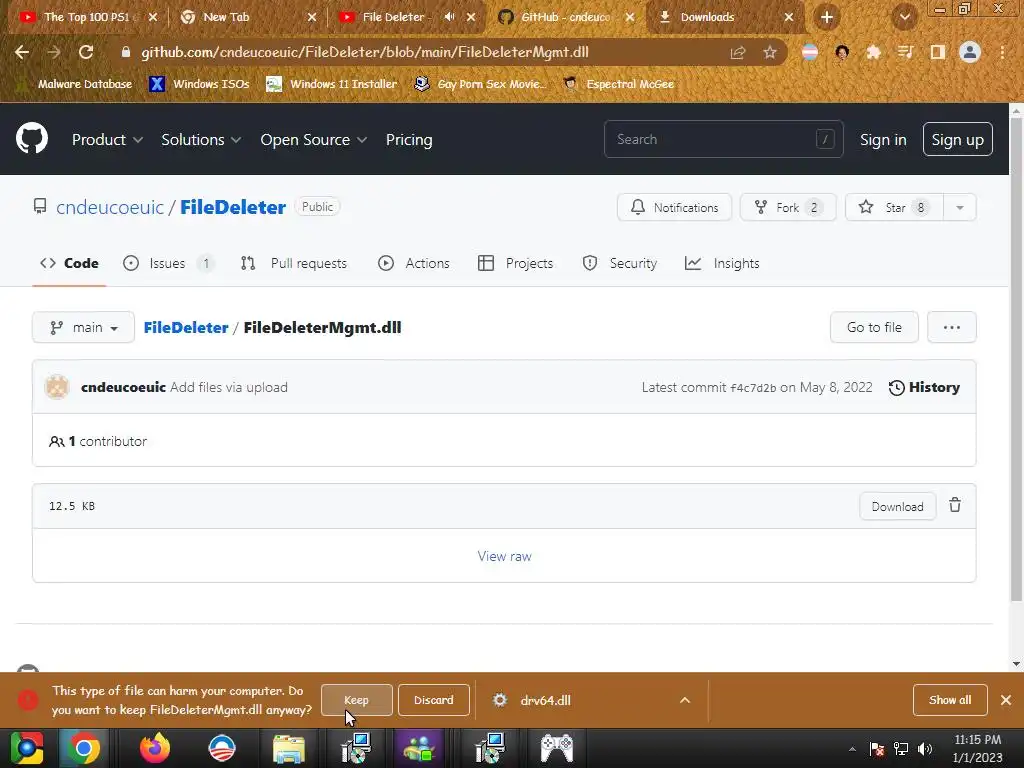Delete file using trash icon
This screenshot has width=1024, height=768.
click(955, 505)
